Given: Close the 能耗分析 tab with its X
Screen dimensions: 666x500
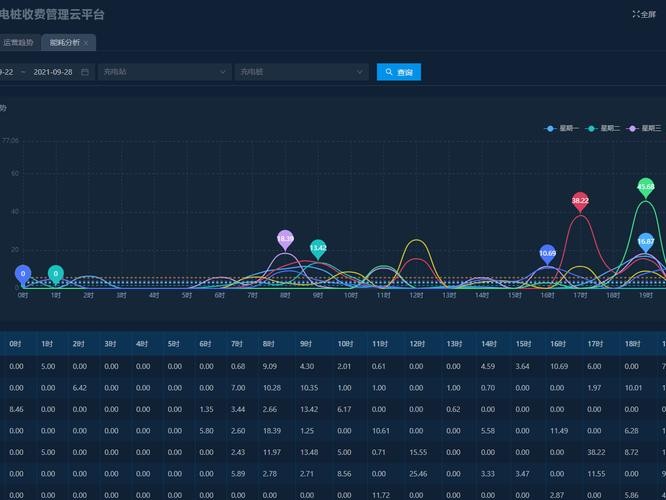Looking at the screenshot, I should point(86,43).
